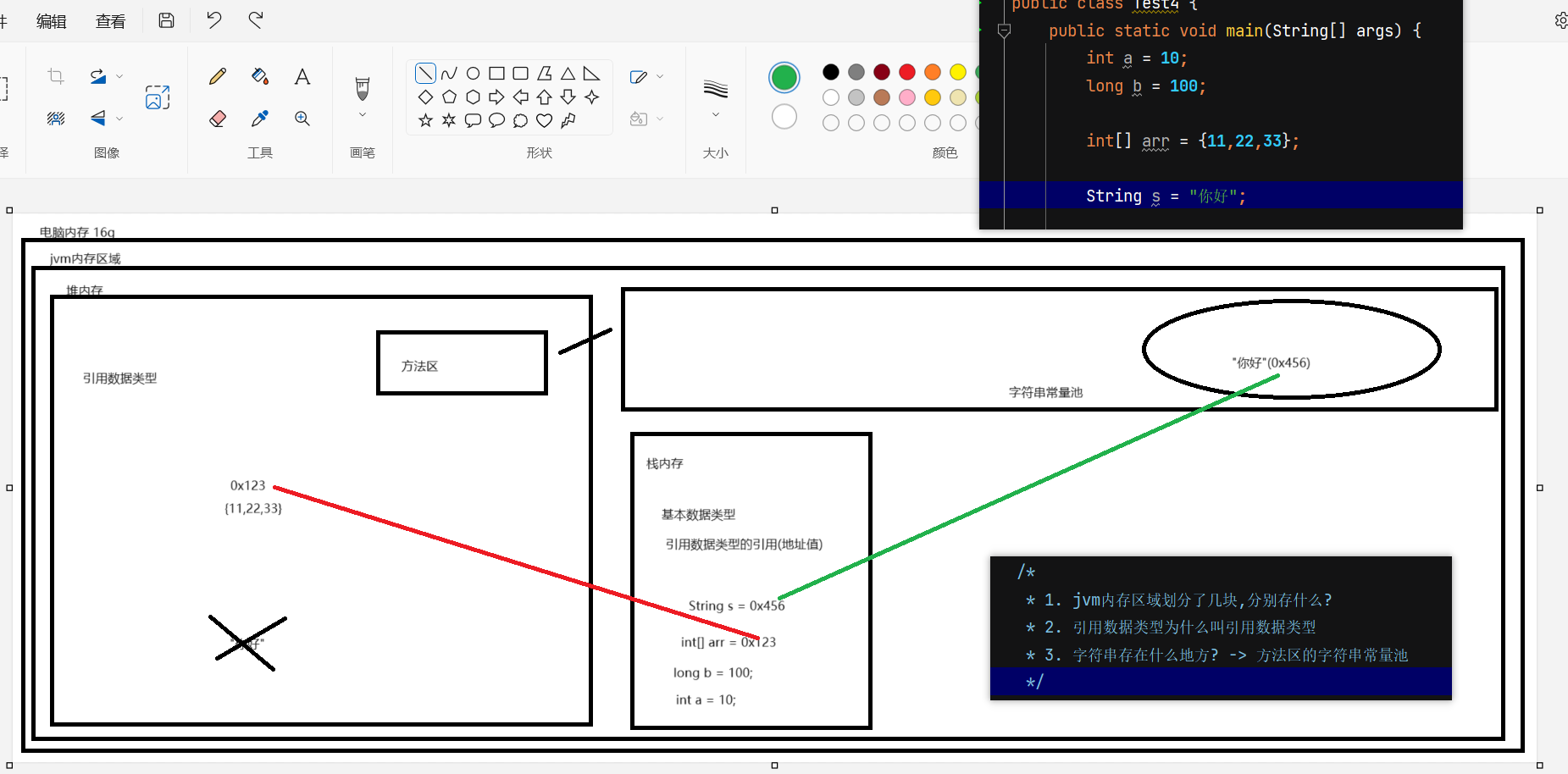The width and height of the screenshot is (1568, 774).
Task: Select the Polygon shape
Action: (545, 74)
